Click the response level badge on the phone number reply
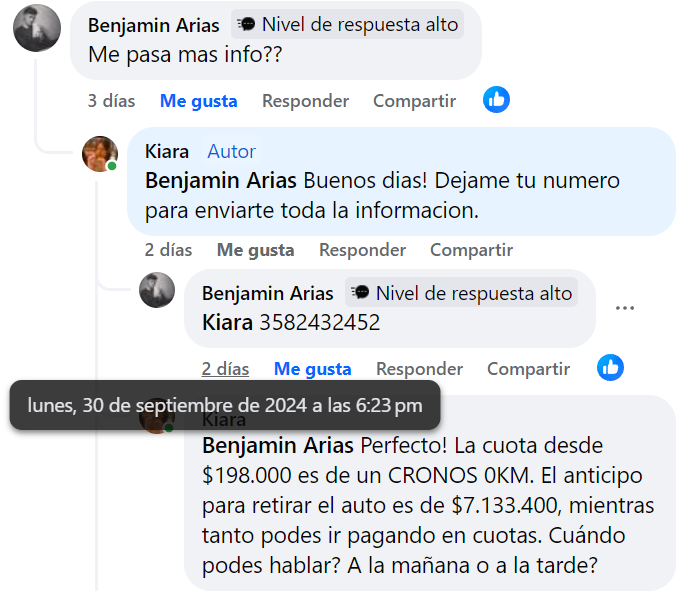687x591 pixels. (x=461, y=293)
